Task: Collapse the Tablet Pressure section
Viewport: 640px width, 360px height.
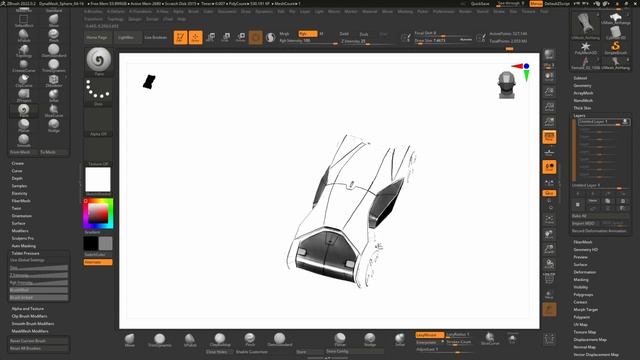Action: tap(25, 253)
